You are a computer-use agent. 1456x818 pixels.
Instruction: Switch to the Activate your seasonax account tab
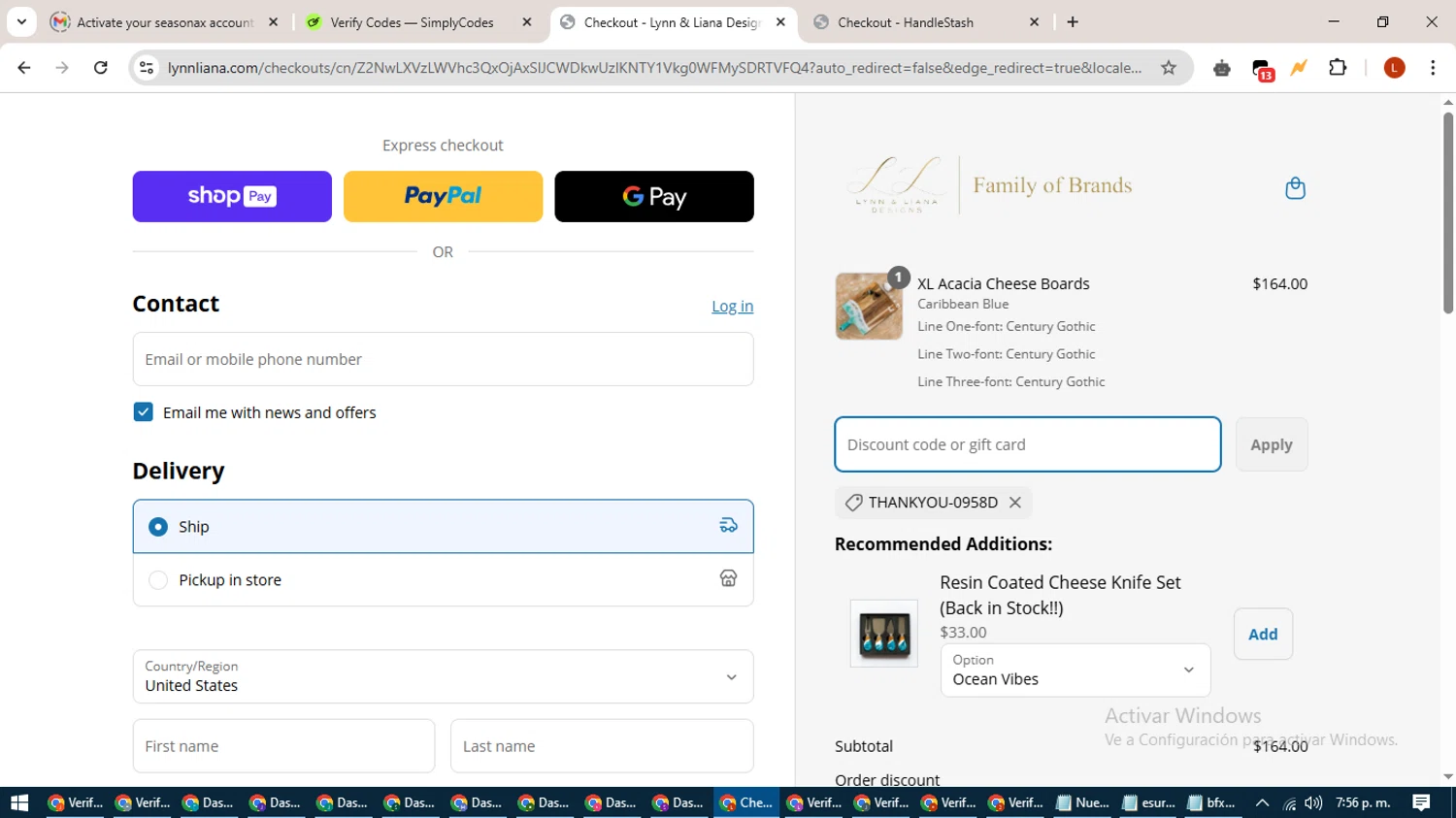(165, 22)
